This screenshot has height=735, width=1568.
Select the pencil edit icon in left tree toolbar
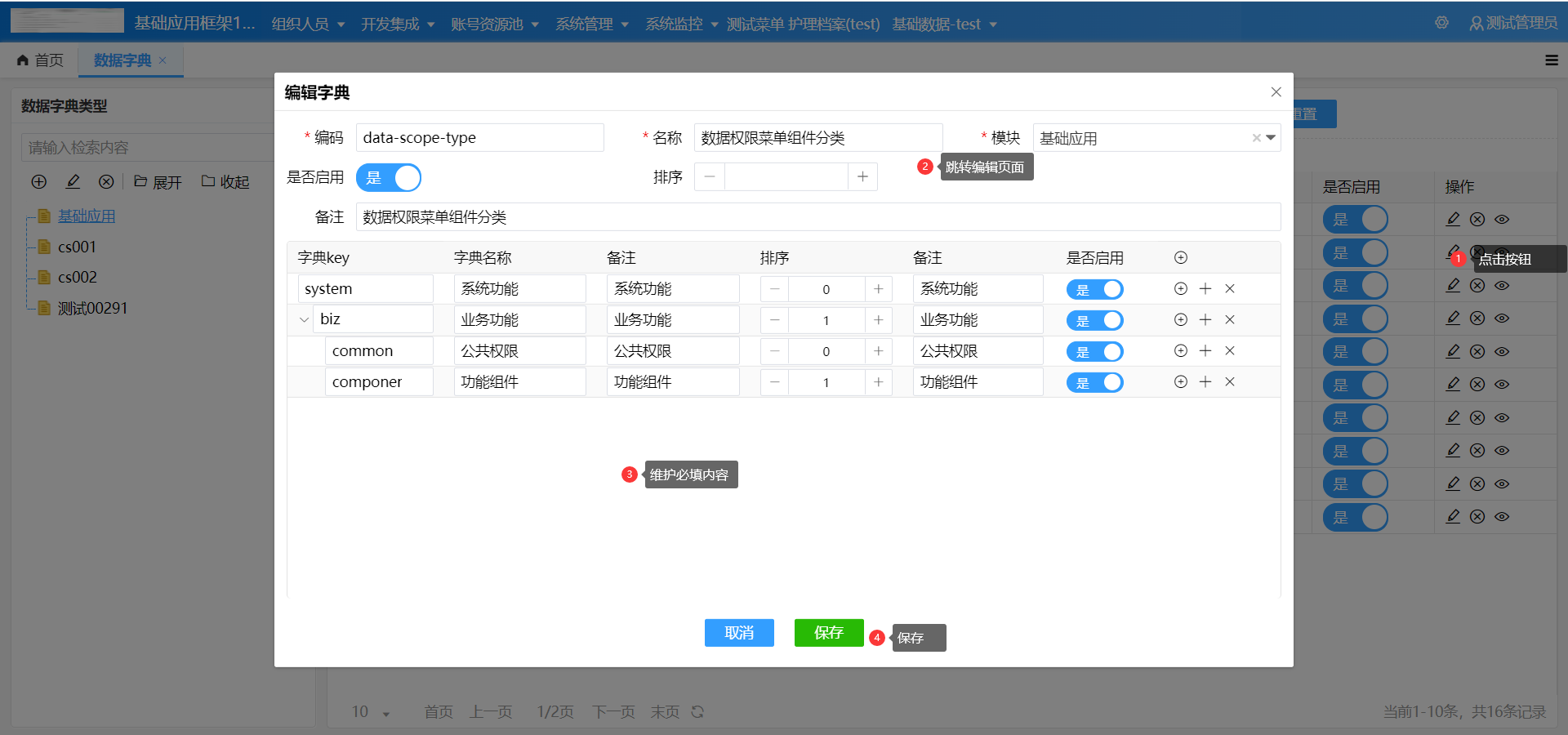coord(73,181)
